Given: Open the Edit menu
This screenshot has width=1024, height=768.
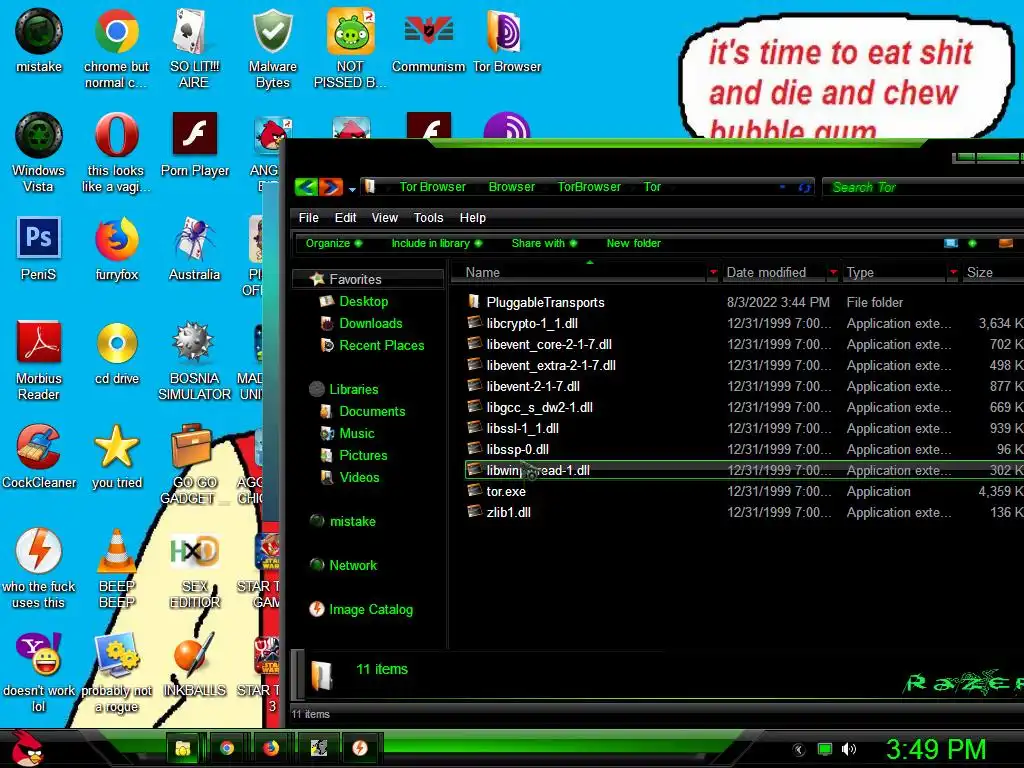Looking at the screenshot, I should pyautogui.click(x=345, y=217).
